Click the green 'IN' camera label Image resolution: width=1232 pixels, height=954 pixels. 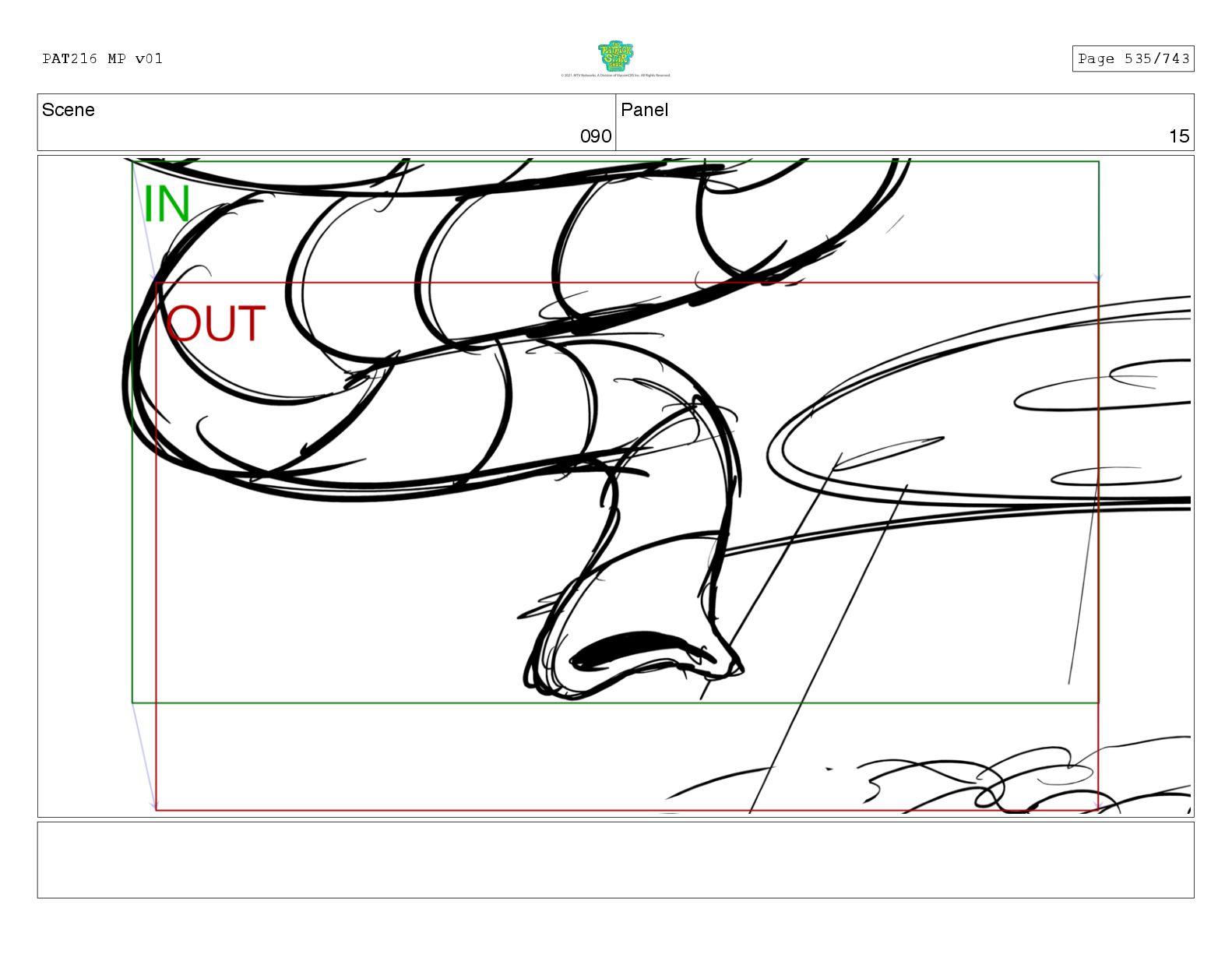167,204
